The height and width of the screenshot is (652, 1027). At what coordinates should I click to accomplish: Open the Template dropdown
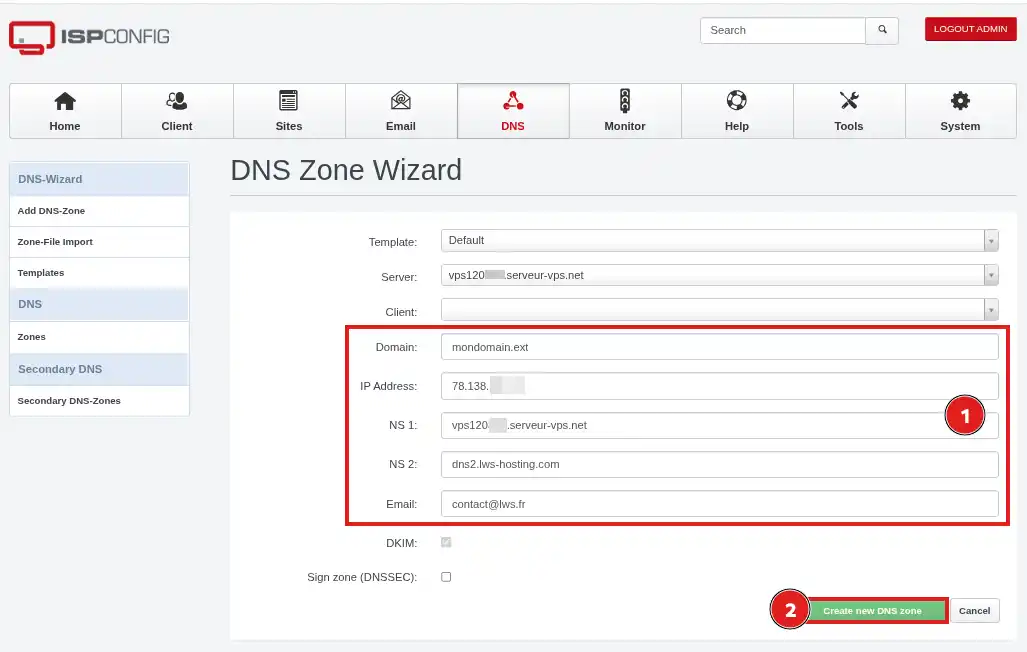click(719, 240)
